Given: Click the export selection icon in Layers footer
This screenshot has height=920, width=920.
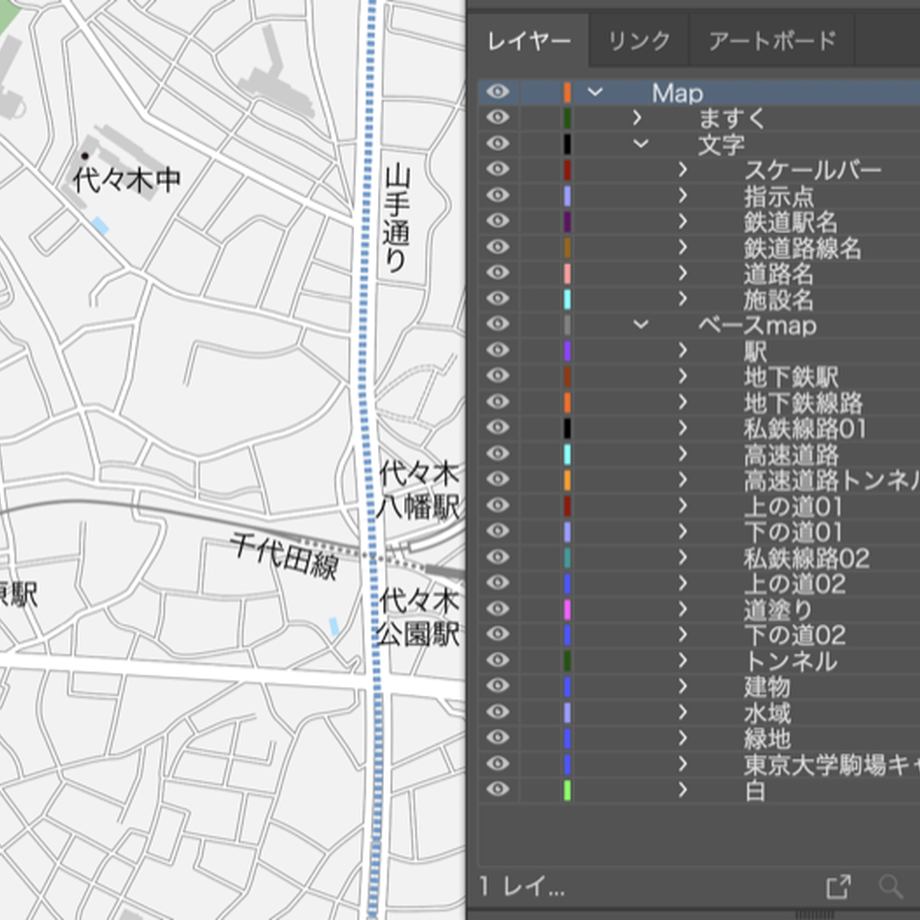Looking at the screenshot, I should [x=839, y=887].
